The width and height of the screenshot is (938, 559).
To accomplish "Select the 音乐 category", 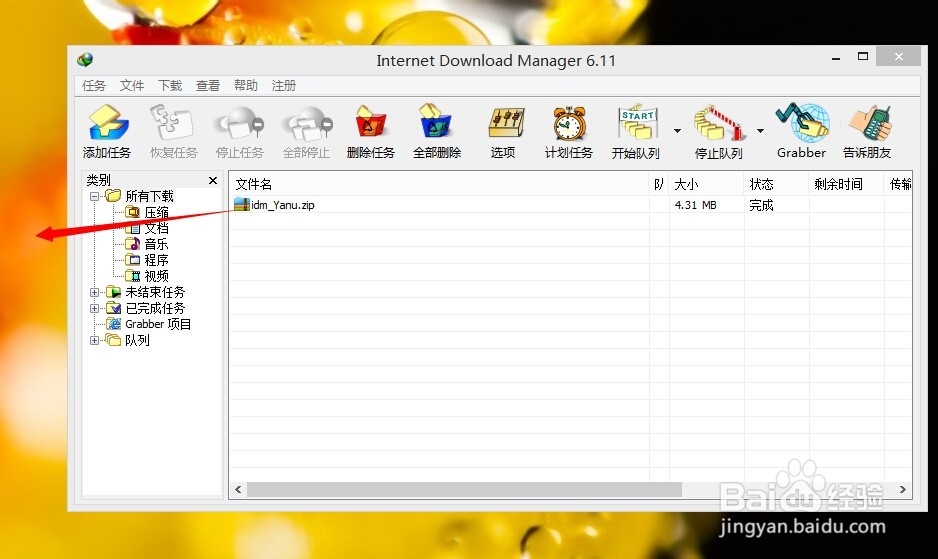I will tap(157, 244).
